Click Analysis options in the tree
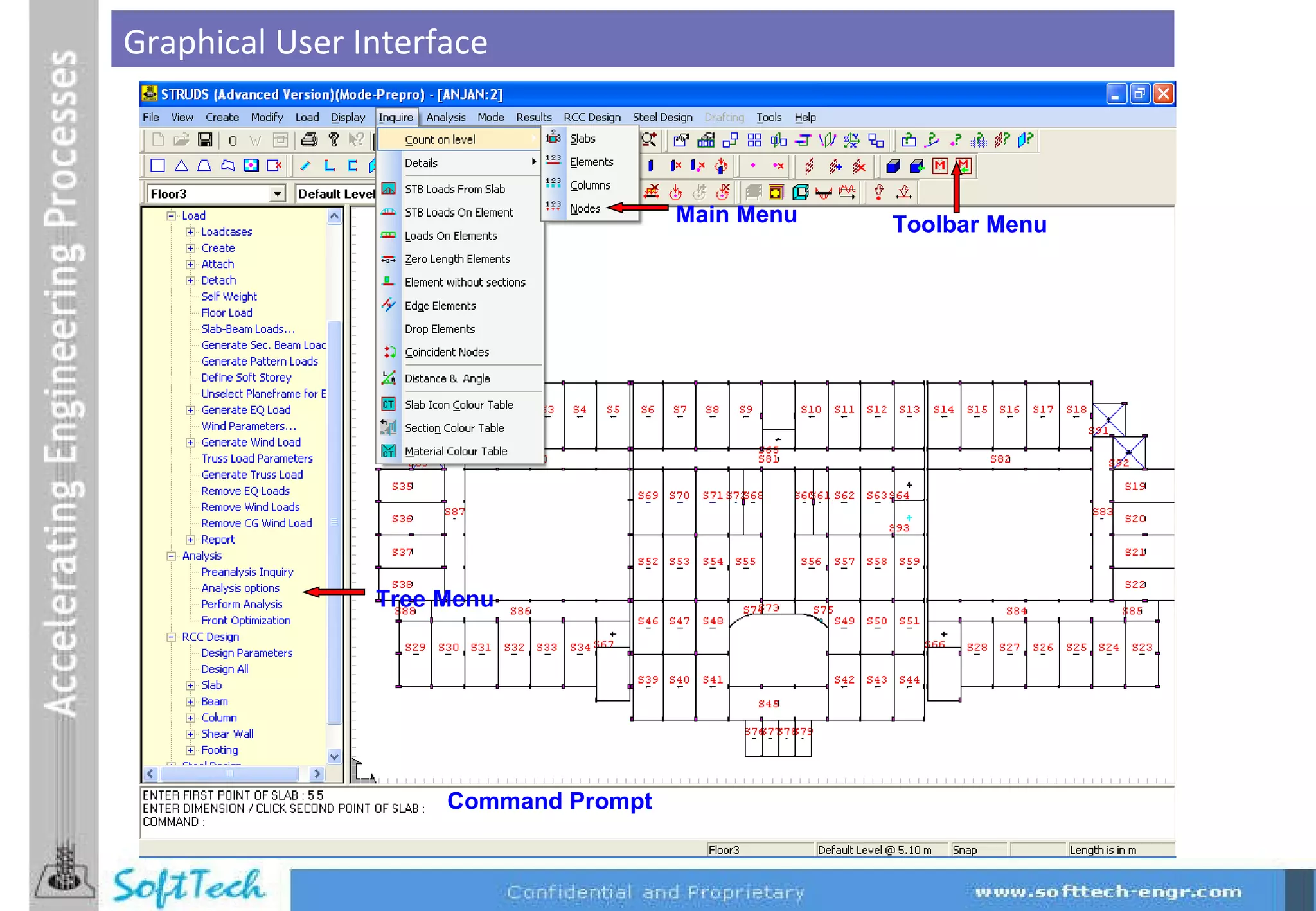 [240, 588]
